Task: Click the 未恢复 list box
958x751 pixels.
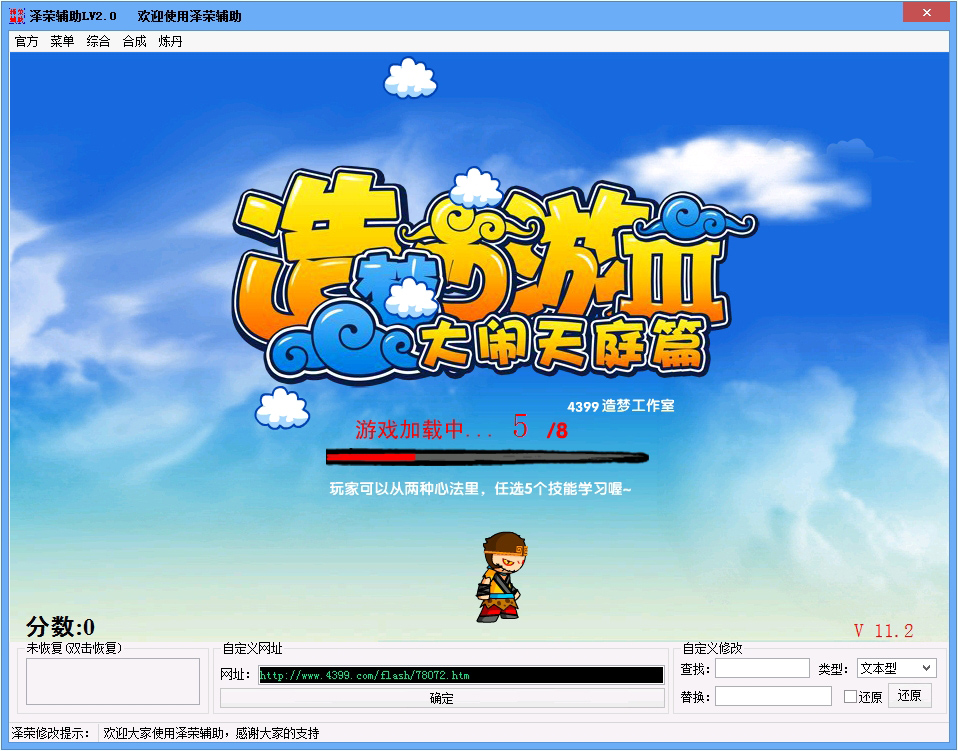Action: pos(113,682)
